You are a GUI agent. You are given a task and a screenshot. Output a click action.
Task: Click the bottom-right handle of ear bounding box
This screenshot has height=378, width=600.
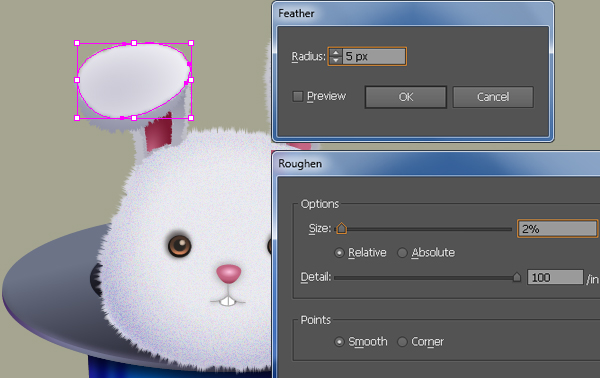(191, 118)
